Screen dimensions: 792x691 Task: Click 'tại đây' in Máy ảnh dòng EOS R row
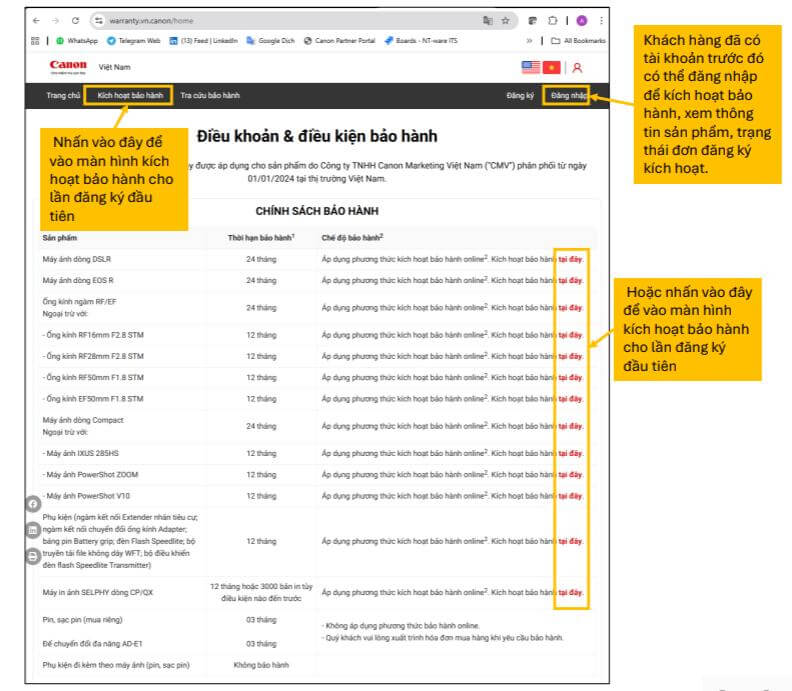click(x=570, y=280)
